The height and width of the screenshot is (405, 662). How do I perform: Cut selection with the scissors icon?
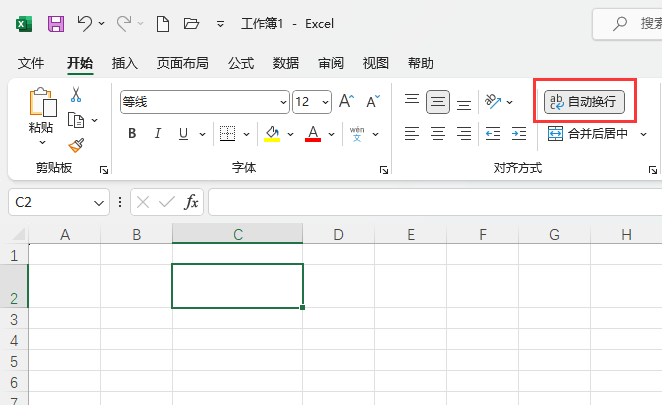click(x=76, y=94)
